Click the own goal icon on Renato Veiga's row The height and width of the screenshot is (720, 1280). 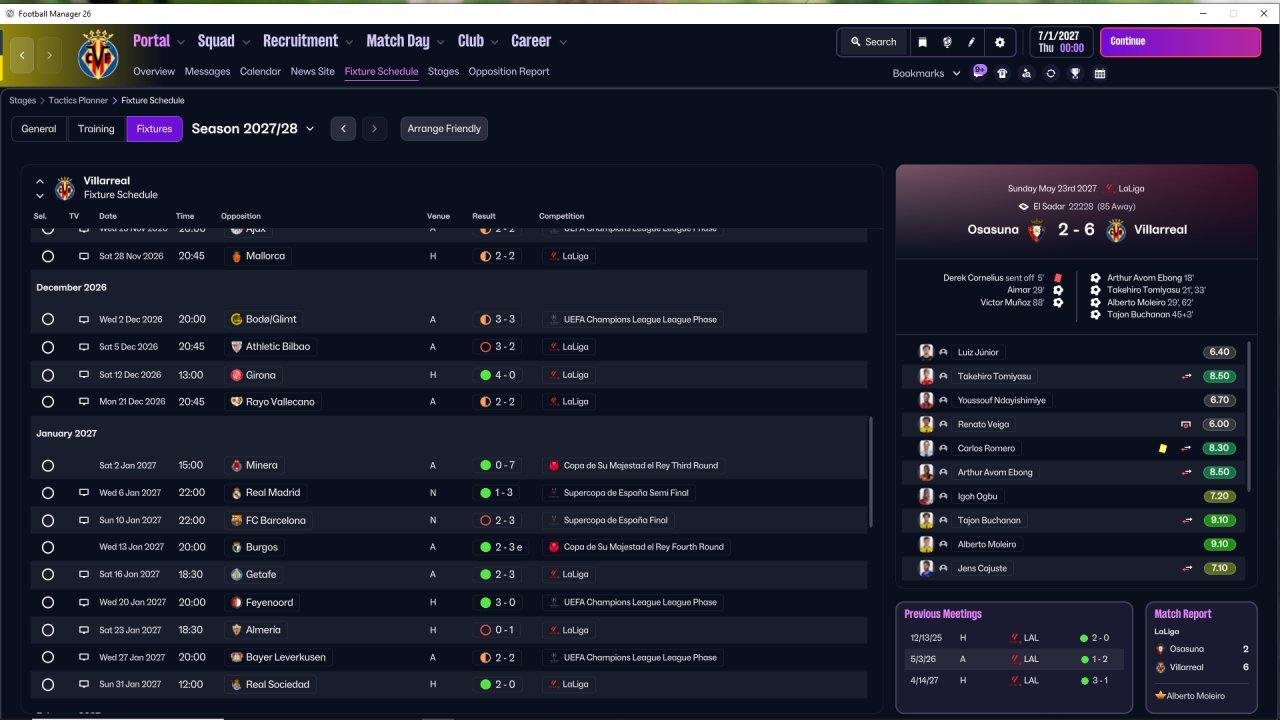tap(1187, 424)
